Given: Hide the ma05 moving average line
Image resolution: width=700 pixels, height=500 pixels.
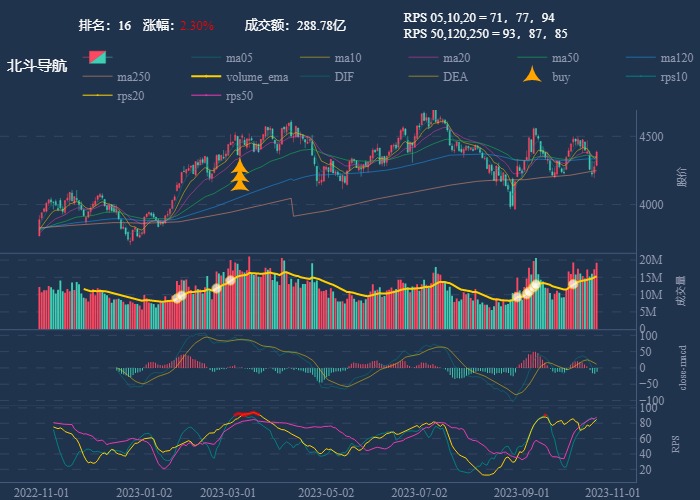Looking at the screenshot, I should coord(206,58).
